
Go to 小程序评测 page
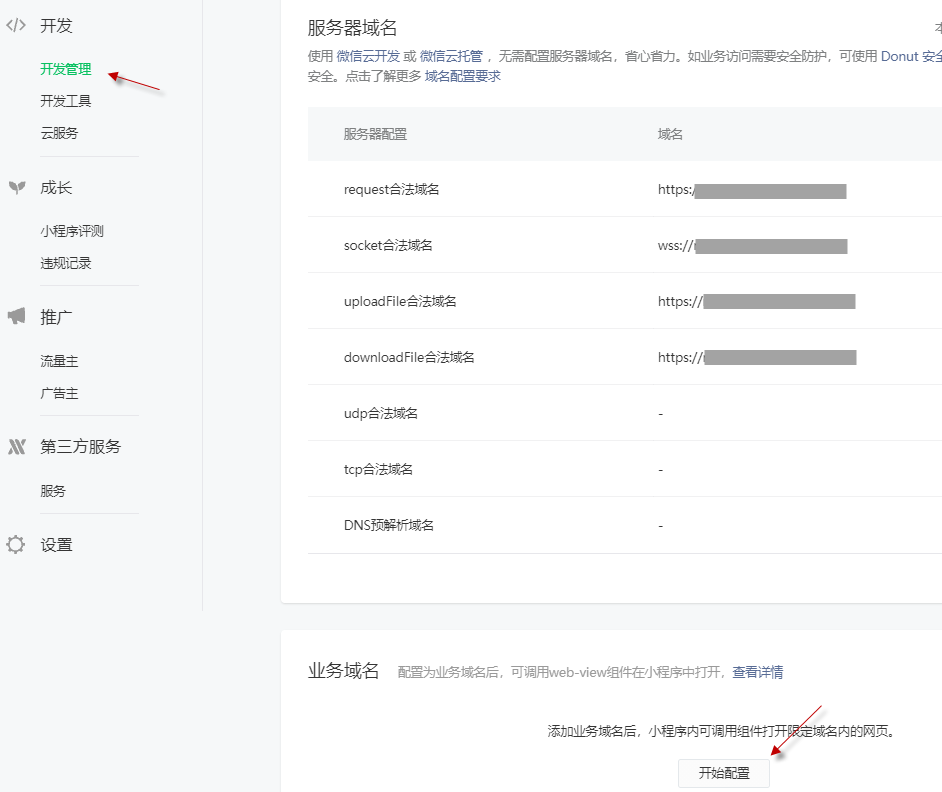[72, 231]
